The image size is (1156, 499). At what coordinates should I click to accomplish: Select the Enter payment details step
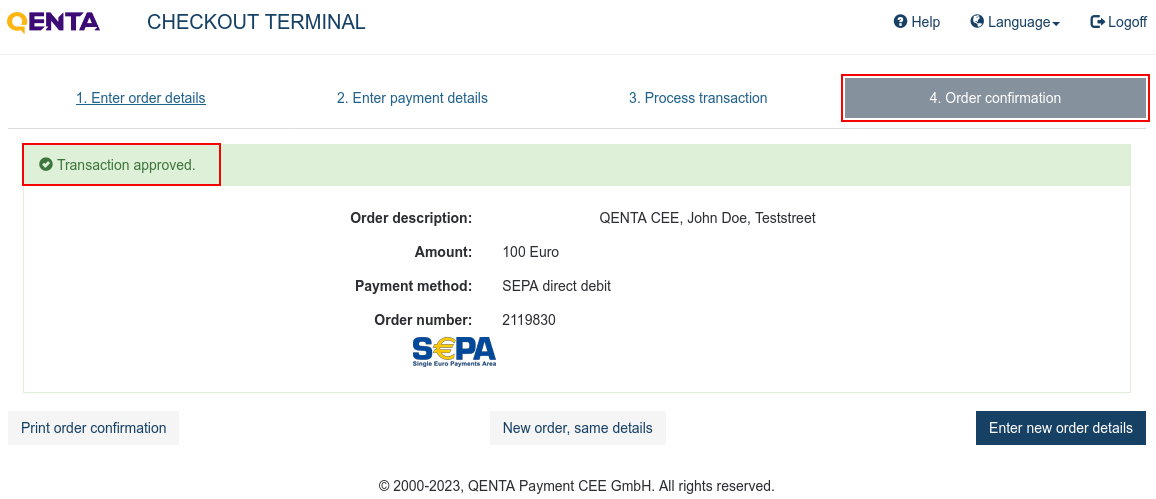[x=412, y=98]
